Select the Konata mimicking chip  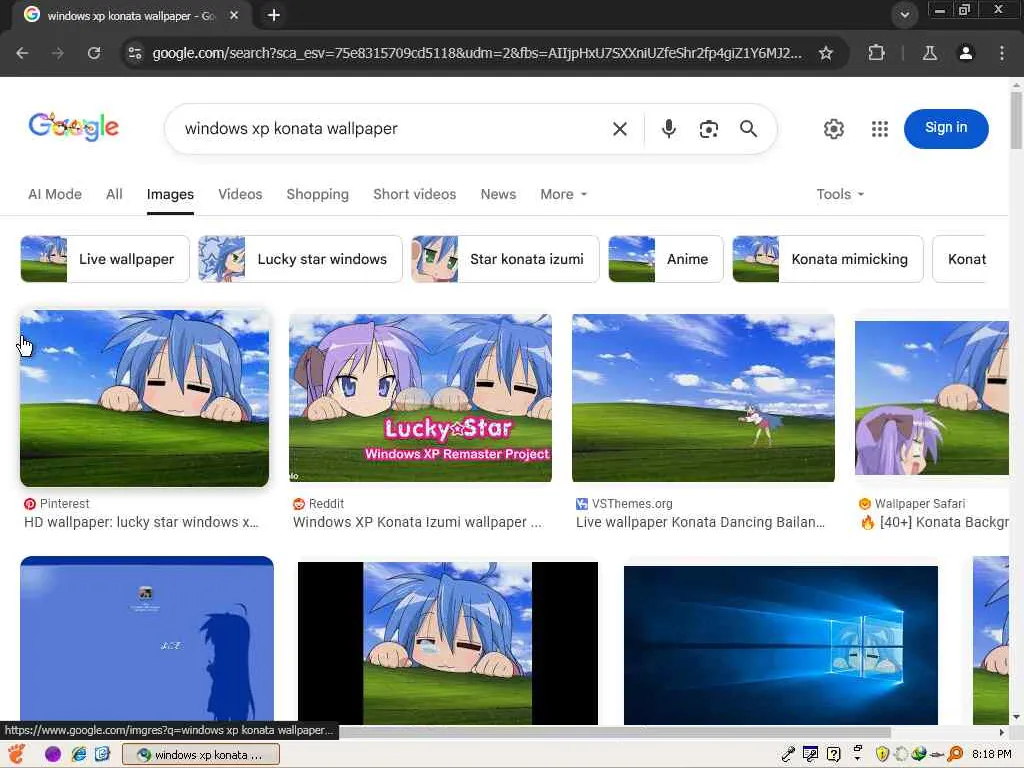(x=827, y=259)
